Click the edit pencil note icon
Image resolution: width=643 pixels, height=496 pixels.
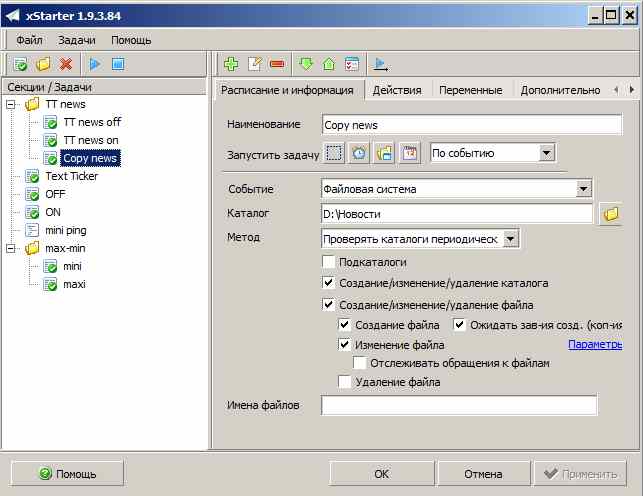click(x=255, y=64)
